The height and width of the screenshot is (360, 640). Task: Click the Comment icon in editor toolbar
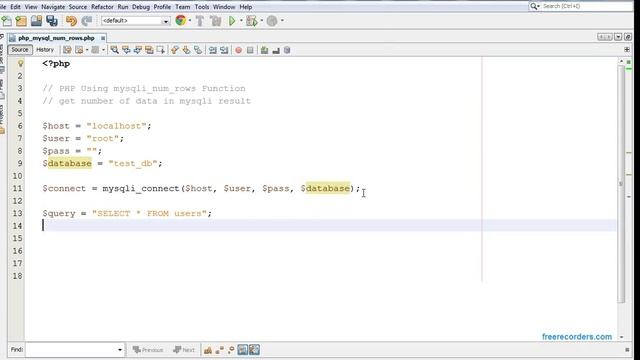264,50
